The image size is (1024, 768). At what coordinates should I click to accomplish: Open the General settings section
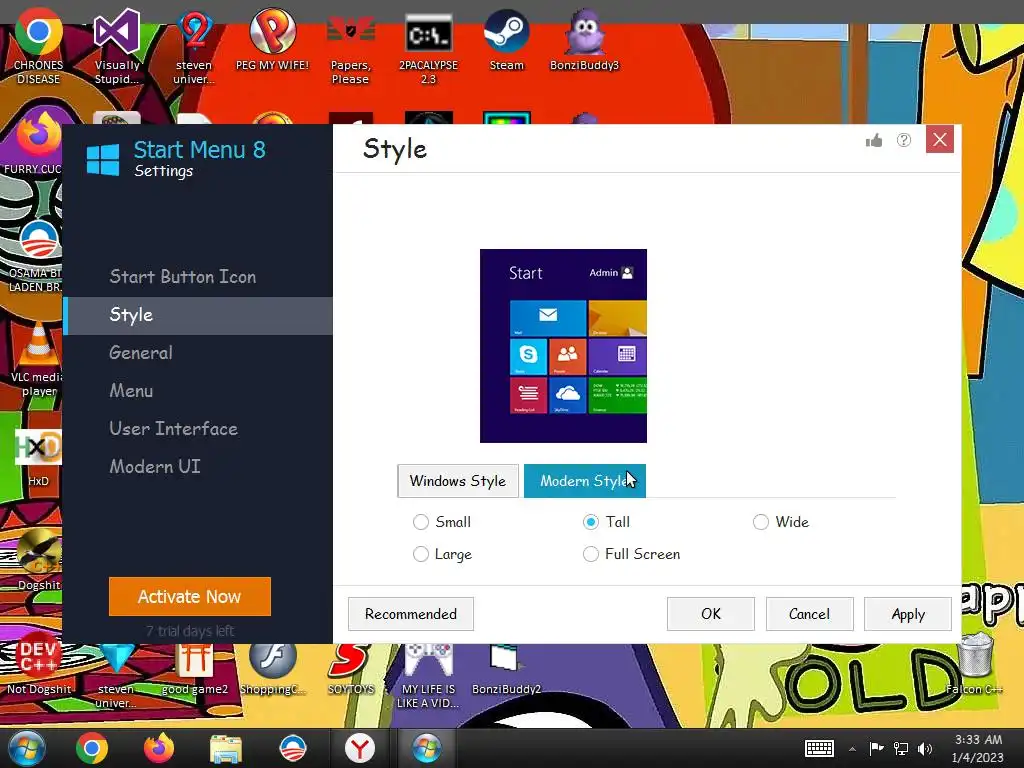[x=141, y=353]
